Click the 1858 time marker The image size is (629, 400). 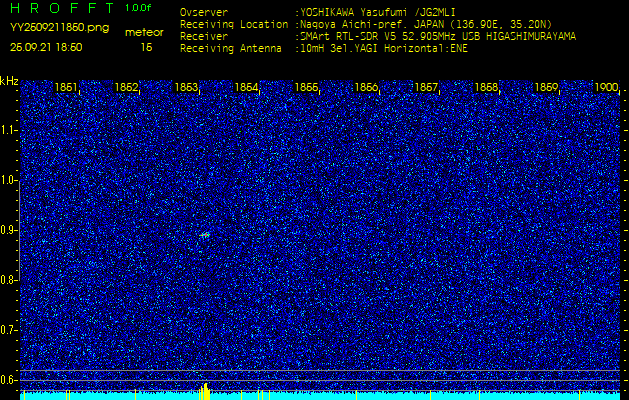(486, 87)
